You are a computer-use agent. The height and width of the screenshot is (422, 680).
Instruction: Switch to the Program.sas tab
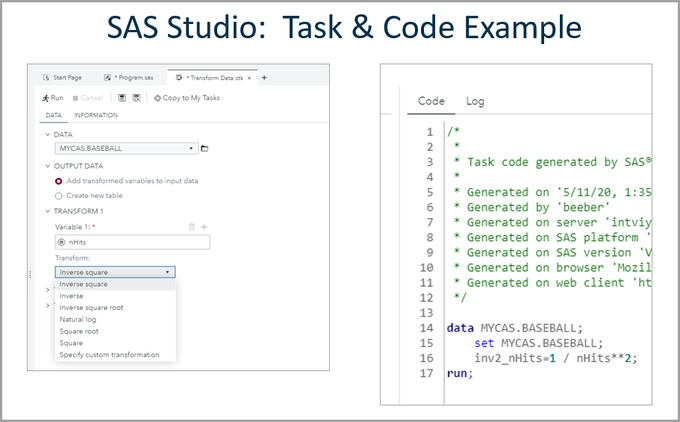pos(129,78)
